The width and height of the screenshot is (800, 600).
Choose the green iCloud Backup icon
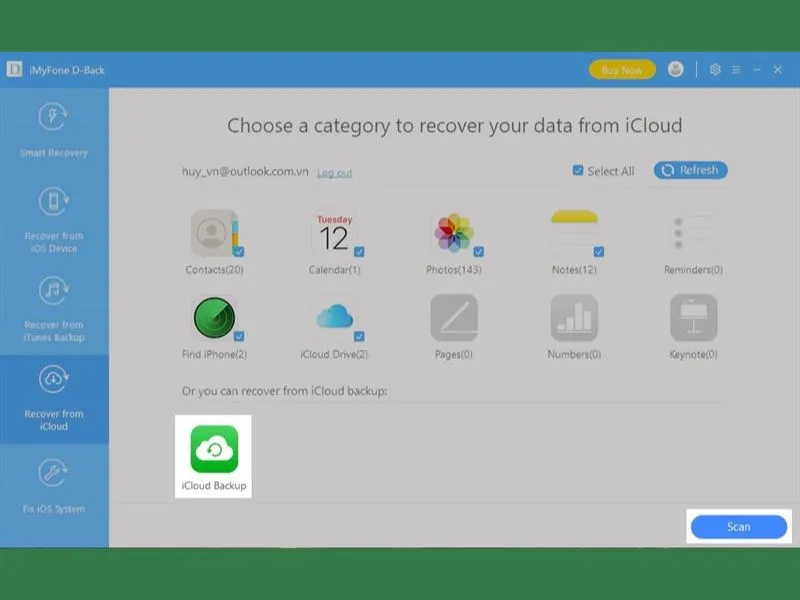point(214,449)
